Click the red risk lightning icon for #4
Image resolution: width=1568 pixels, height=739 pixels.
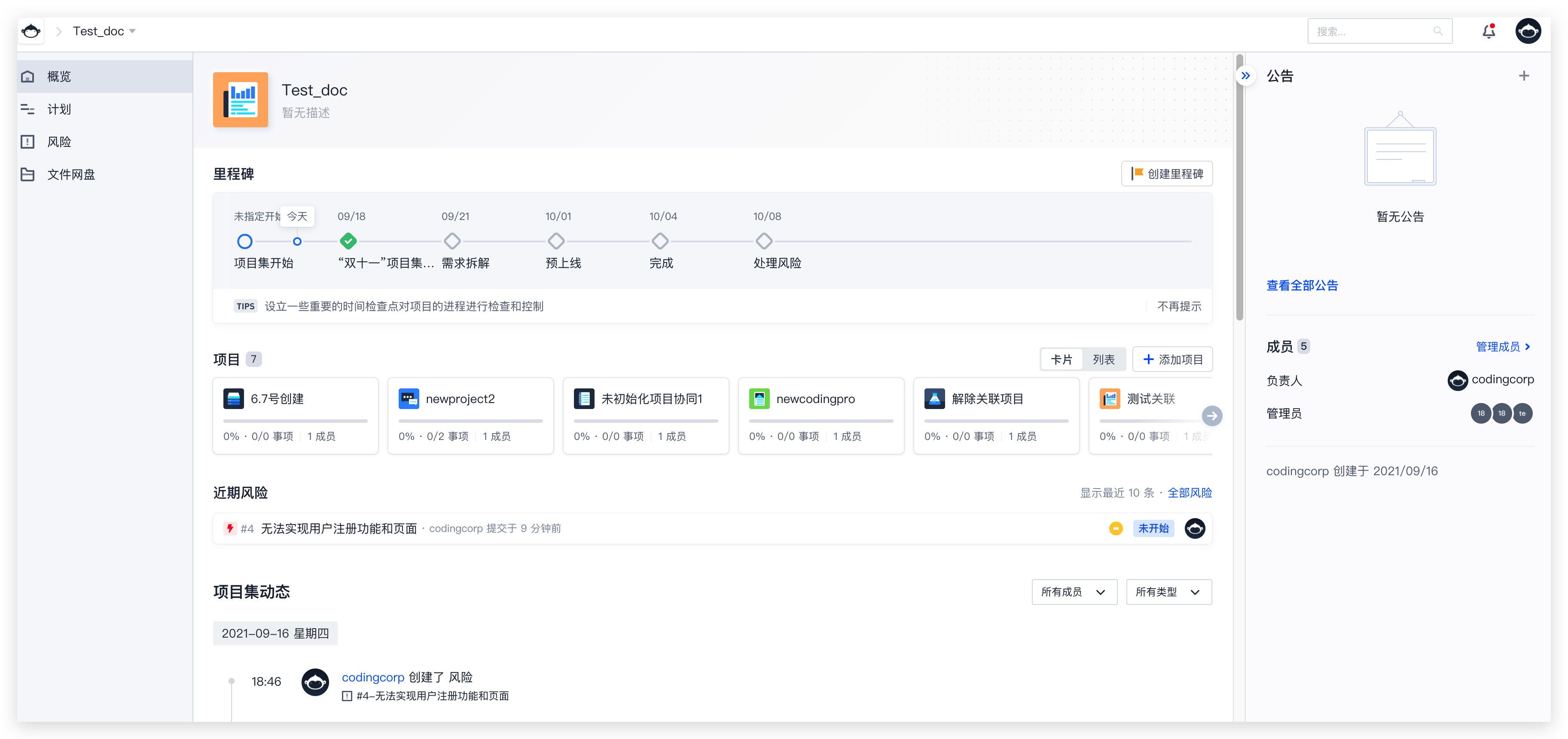[229, 528]
